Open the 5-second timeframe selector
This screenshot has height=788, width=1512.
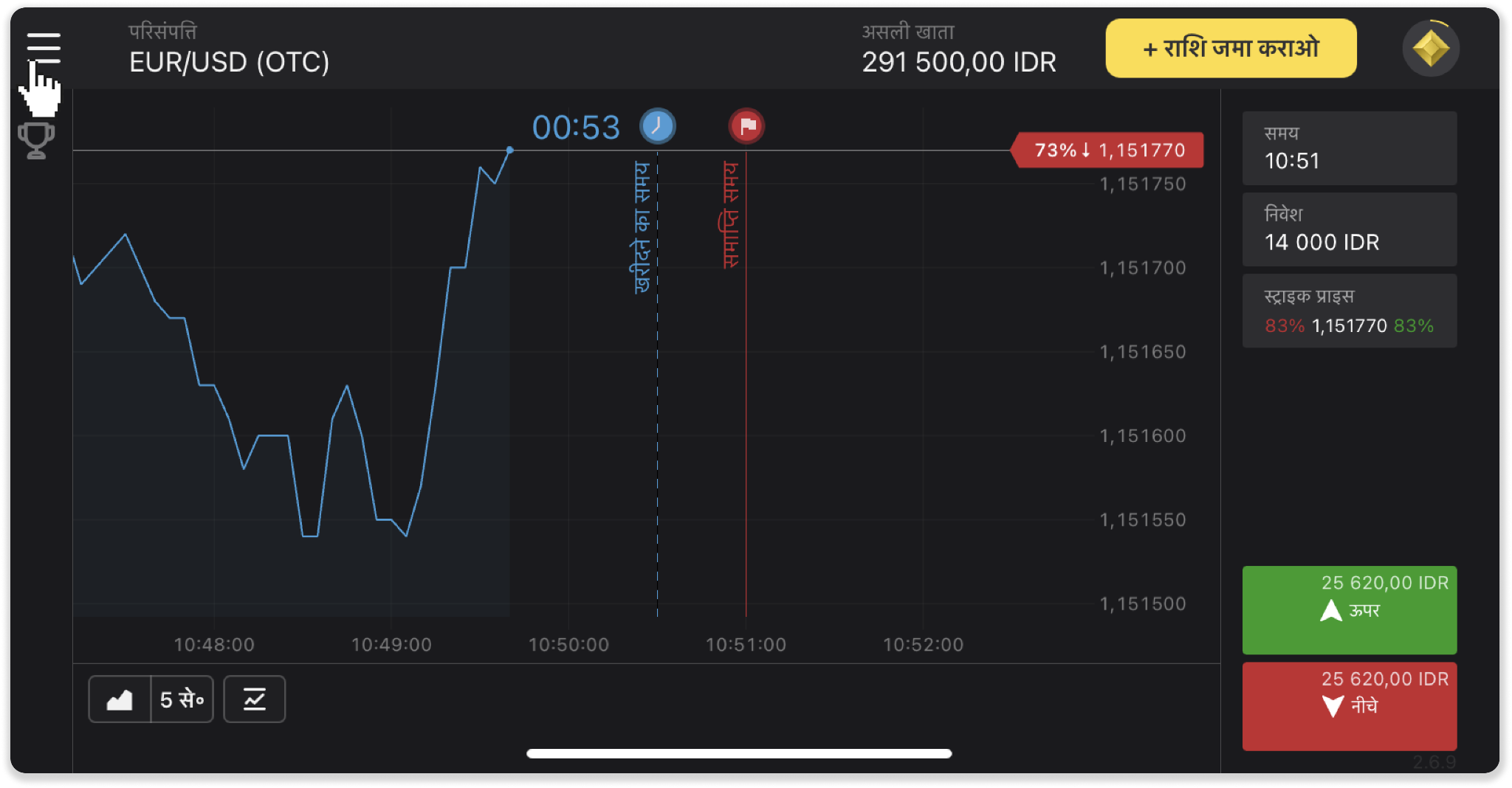coord(182,699)
